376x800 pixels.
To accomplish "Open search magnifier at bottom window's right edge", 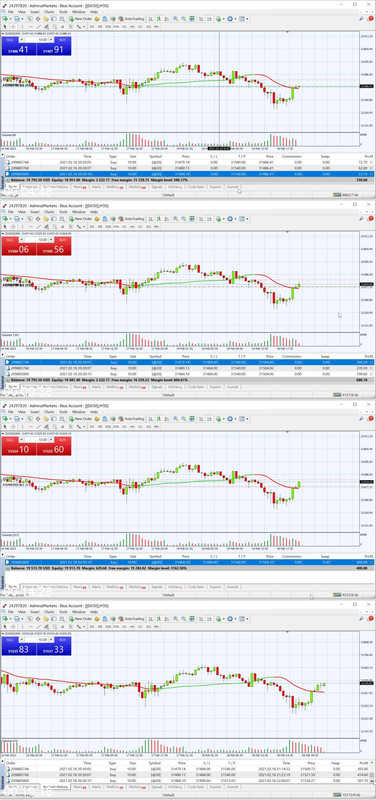I will click(x=361, y=618).
